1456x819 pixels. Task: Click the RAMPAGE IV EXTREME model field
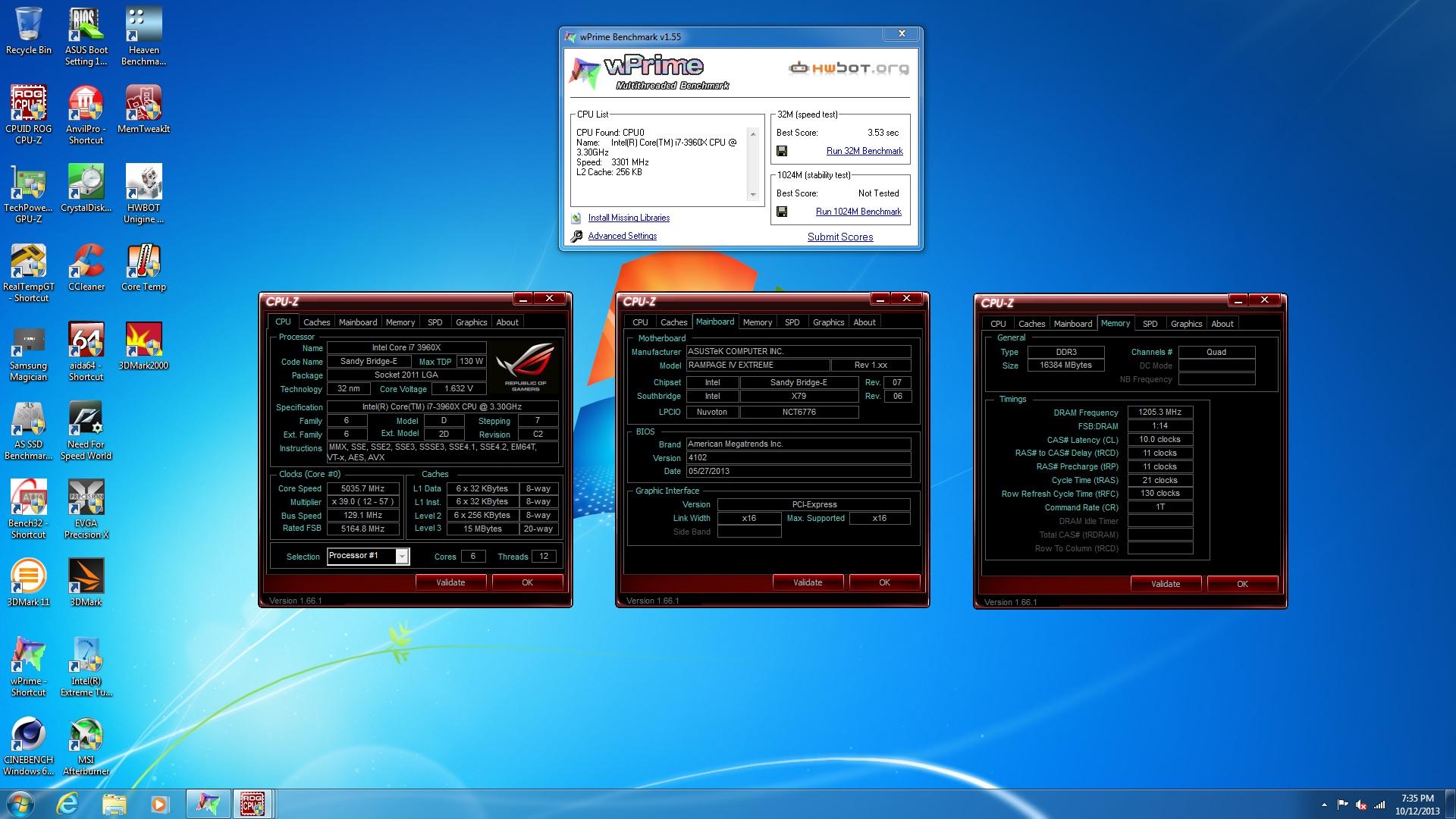(x=758, y=365)
